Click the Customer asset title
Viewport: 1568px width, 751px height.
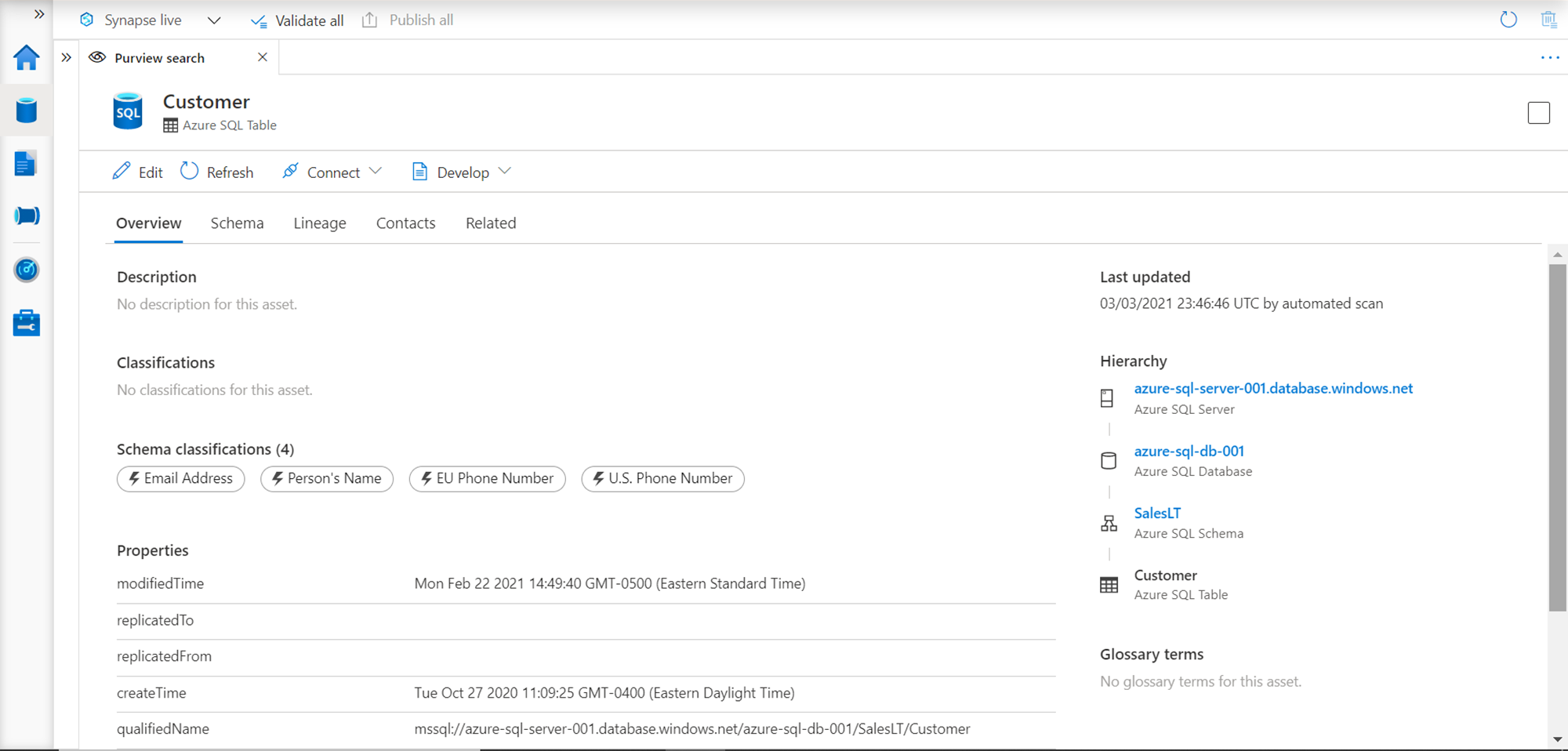[206, 102]
